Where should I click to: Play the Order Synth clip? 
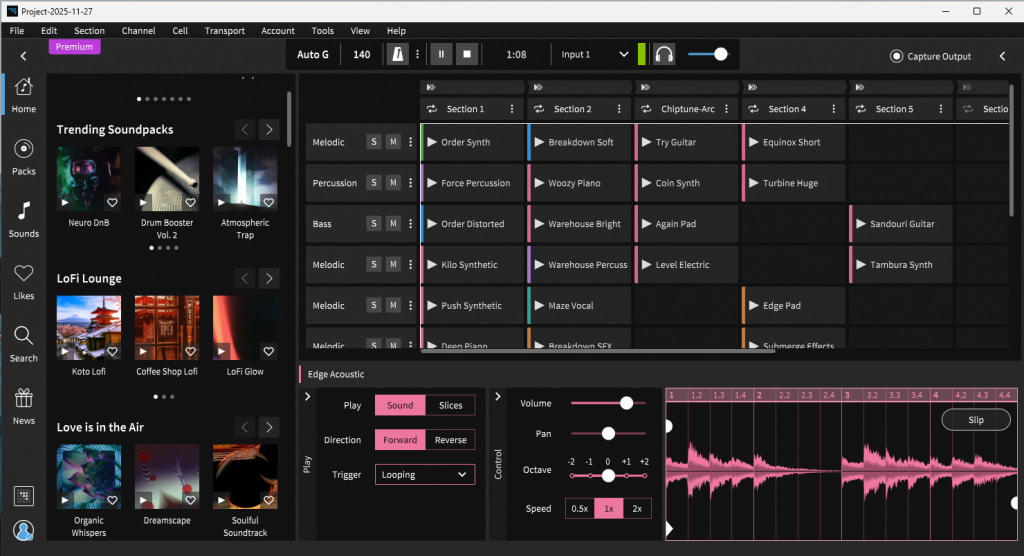[432, 142]
